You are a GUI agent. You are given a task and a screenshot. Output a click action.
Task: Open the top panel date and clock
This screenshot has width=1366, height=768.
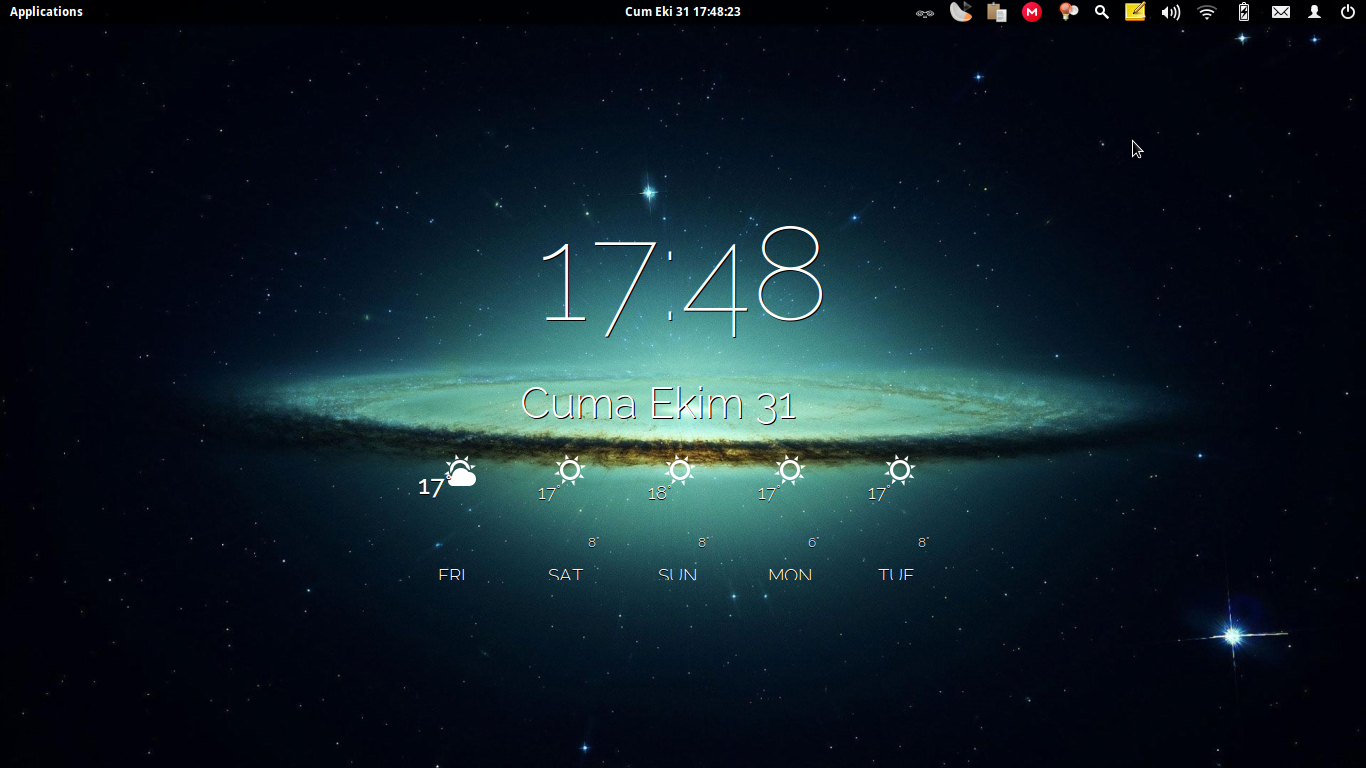coord(683,12)
